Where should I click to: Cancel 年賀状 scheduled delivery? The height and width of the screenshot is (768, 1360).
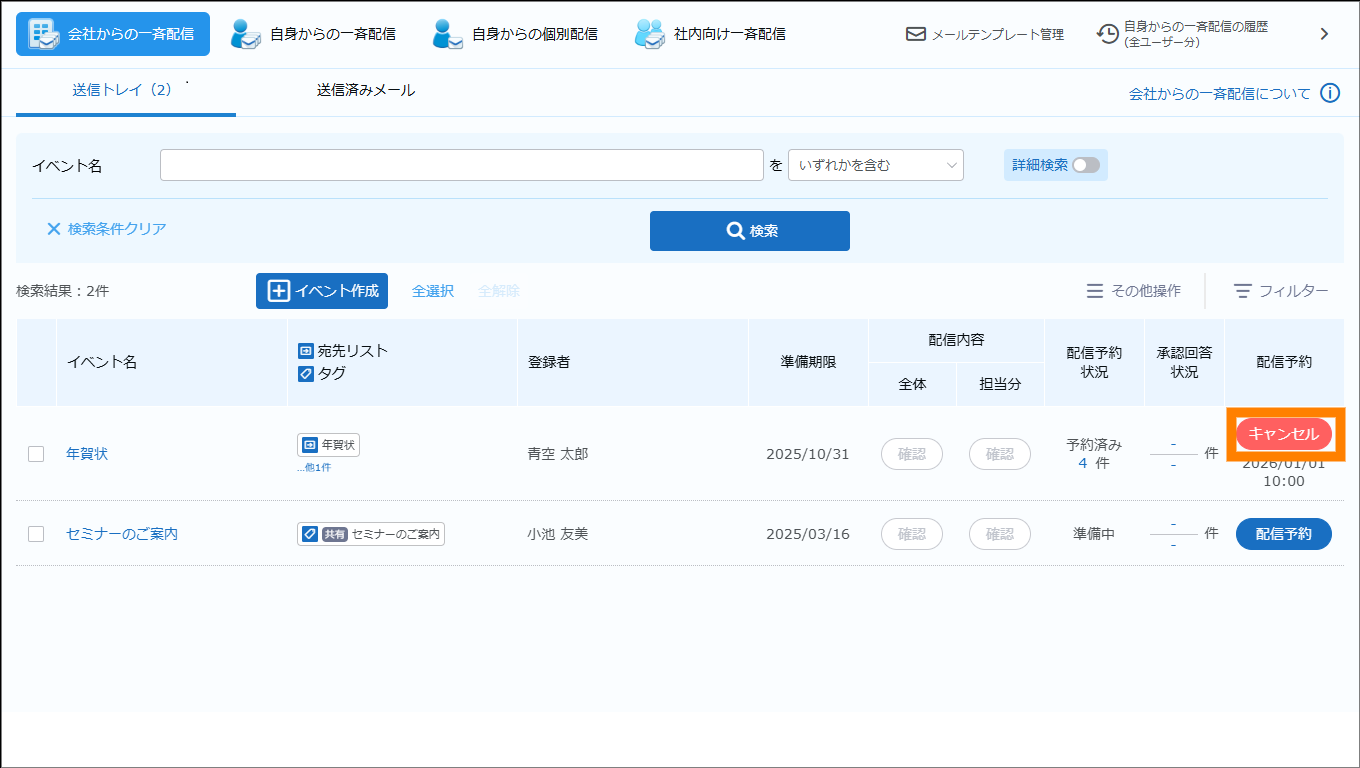(x=1284, y=434)
